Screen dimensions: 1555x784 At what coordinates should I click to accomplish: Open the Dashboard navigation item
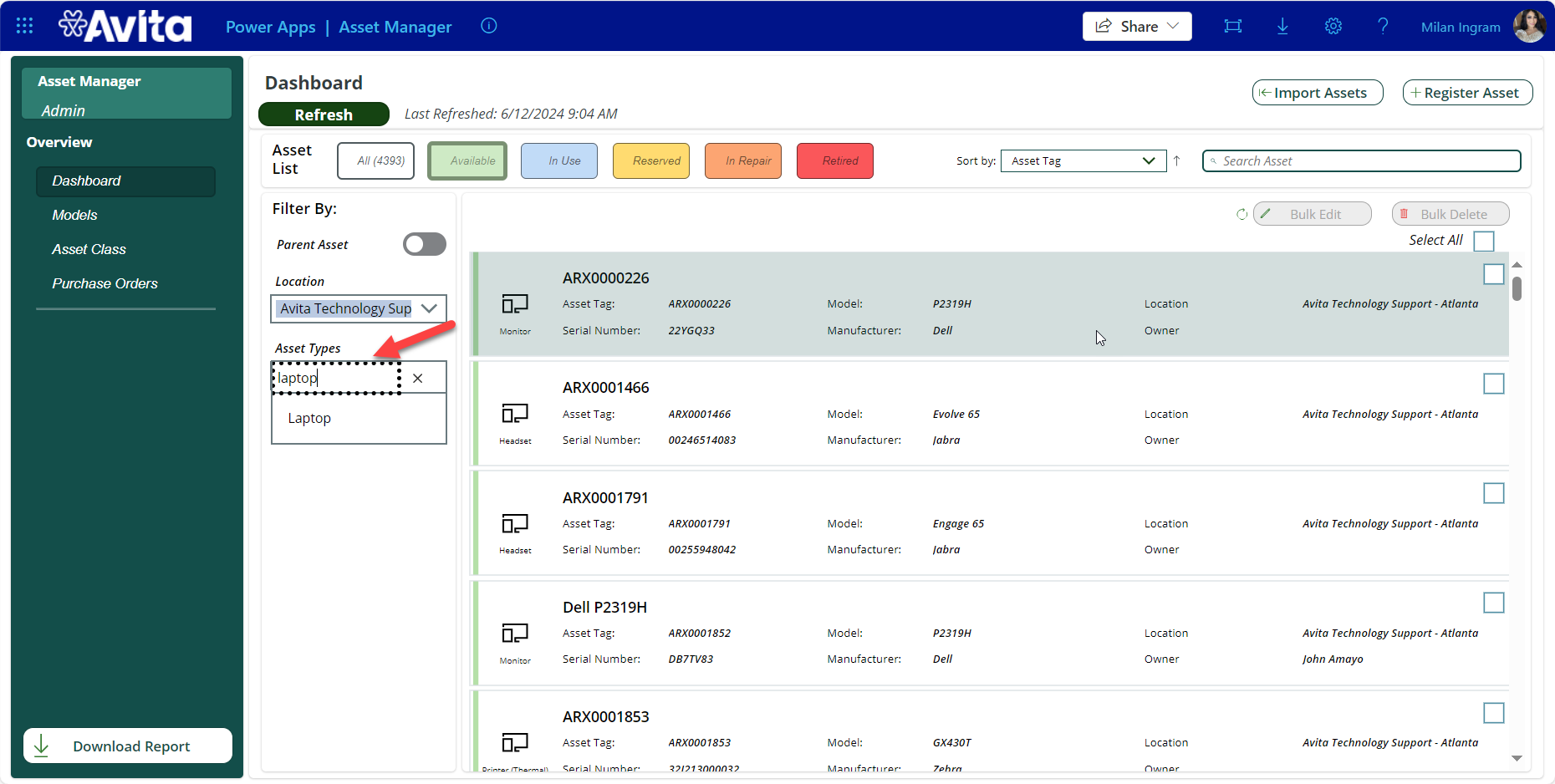coord(125,181)
